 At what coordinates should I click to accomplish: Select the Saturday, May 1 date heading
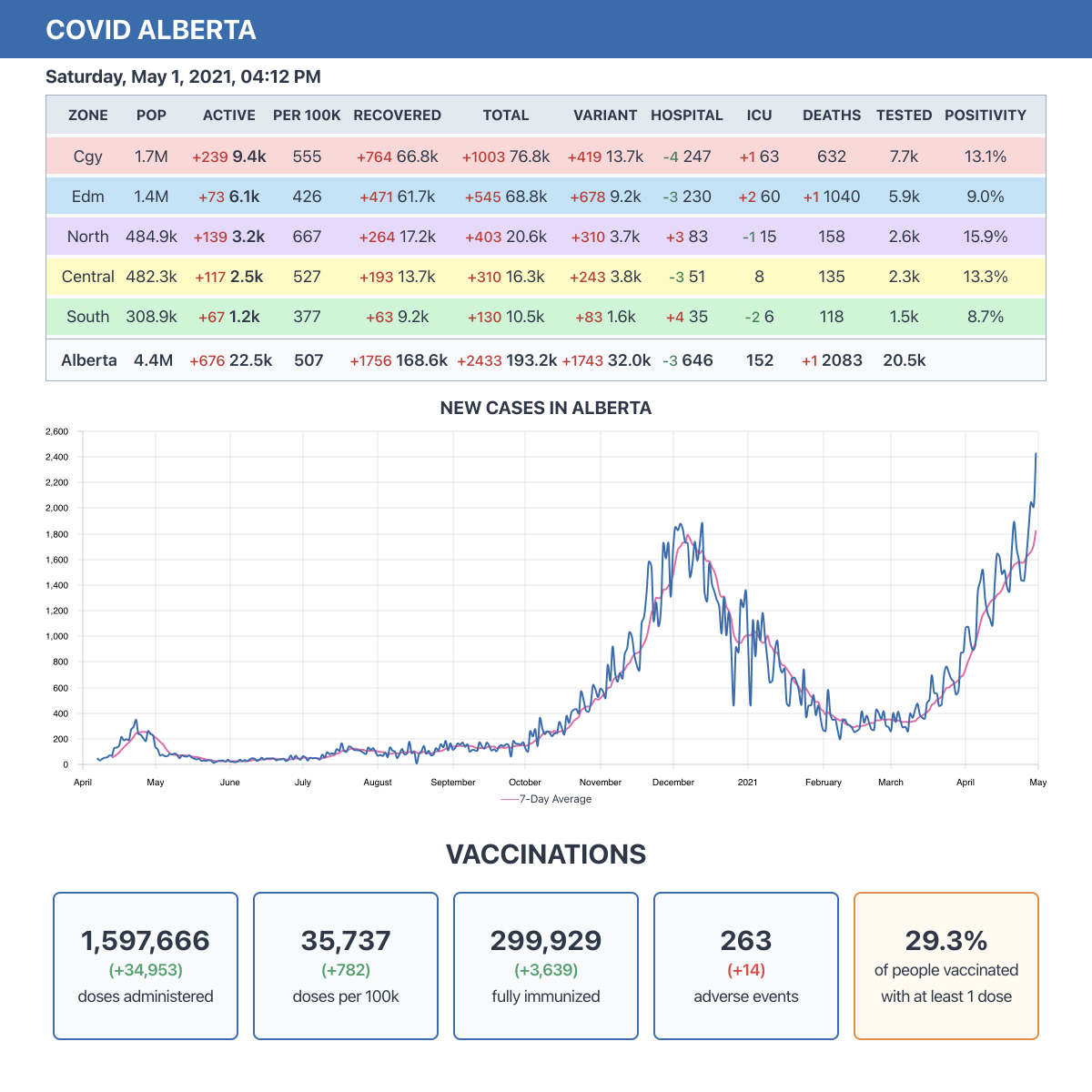tap(180, 76)
